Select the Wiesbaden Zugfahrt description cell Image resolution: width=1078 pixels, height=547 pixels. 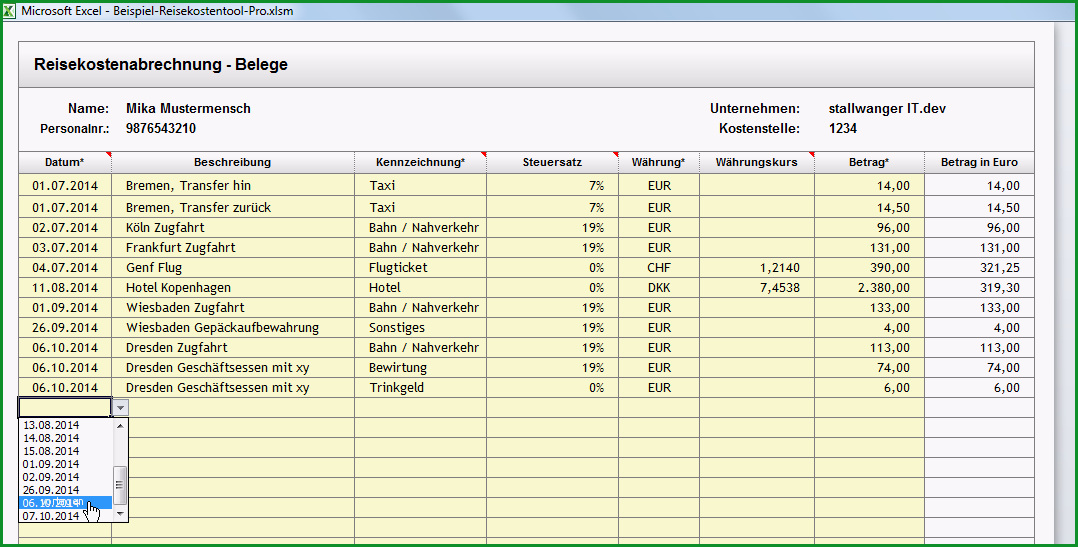232,307
